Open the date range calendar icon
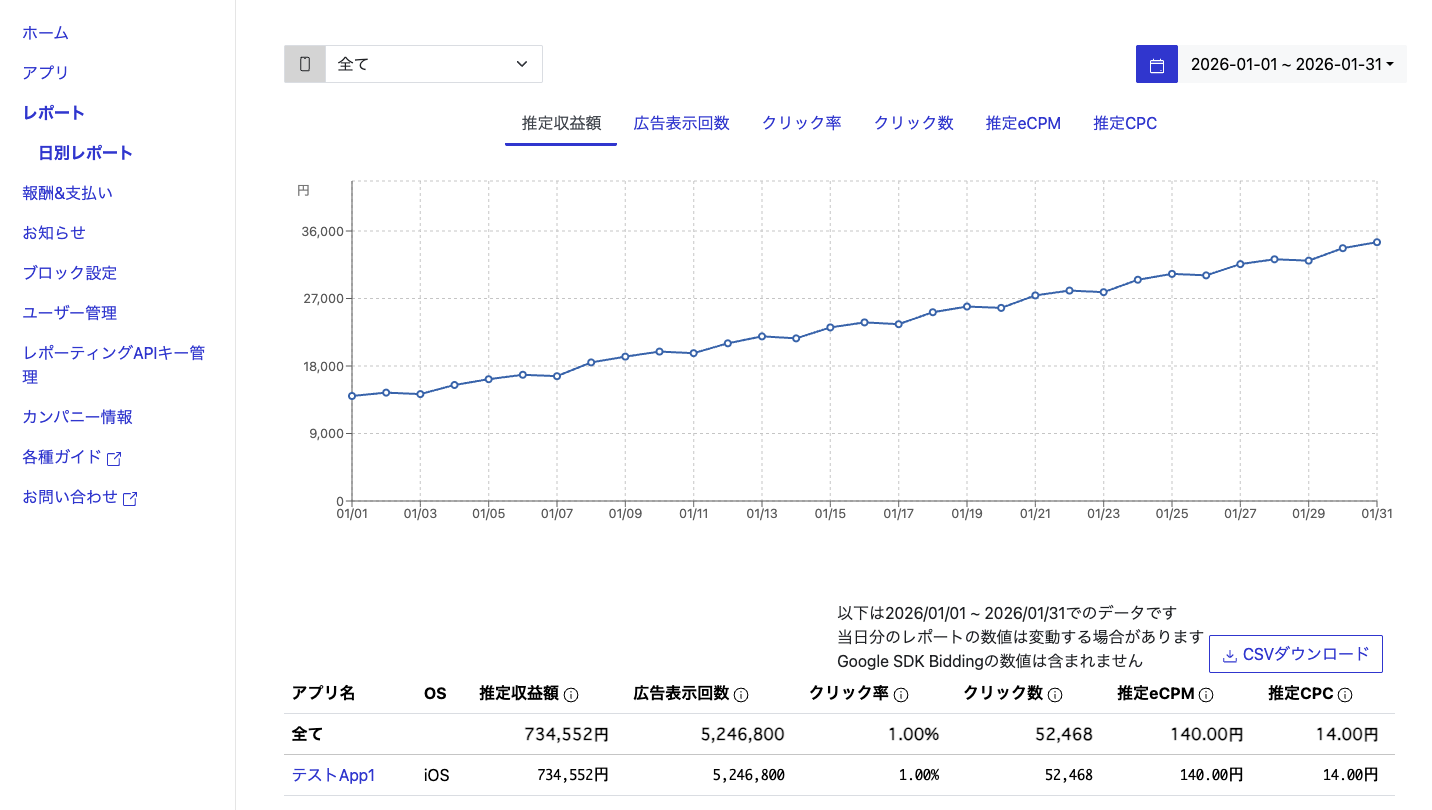Screen dimensions: 1432x810 1157,63
